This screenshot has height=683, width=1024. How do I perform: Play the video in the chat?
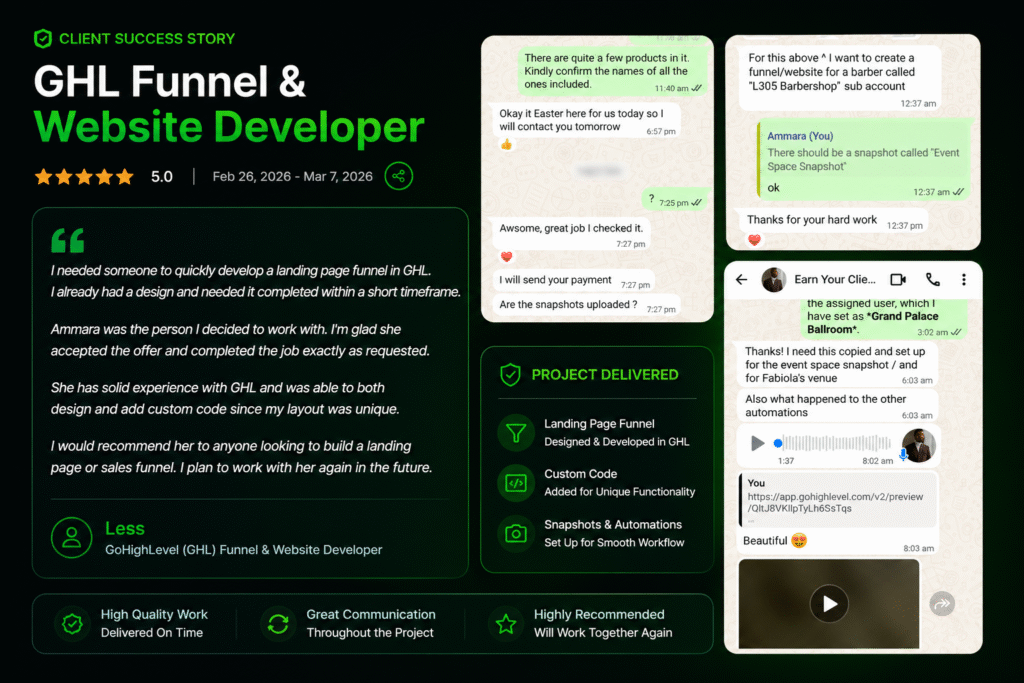(829, 603)
